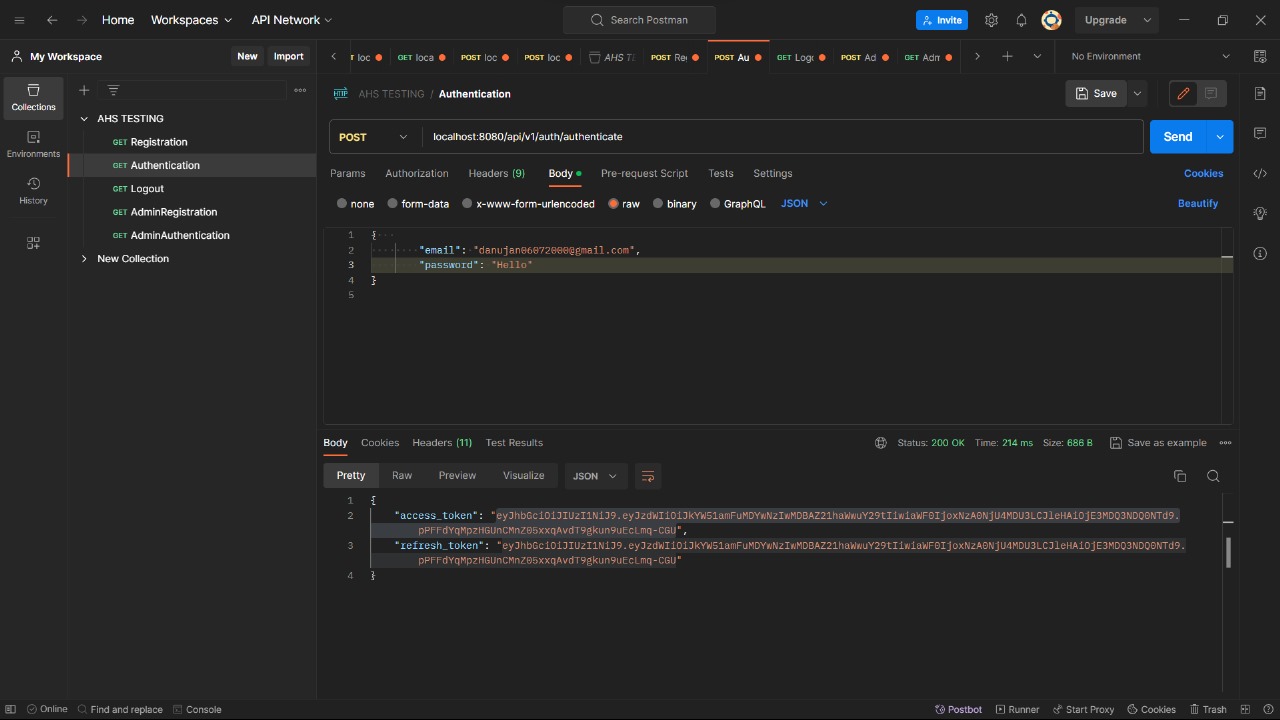Image resolution: width=1280 pixels, height=720 pixels.
Task: Open the response JSON format dropdown
Action: (x=595, y=476)
